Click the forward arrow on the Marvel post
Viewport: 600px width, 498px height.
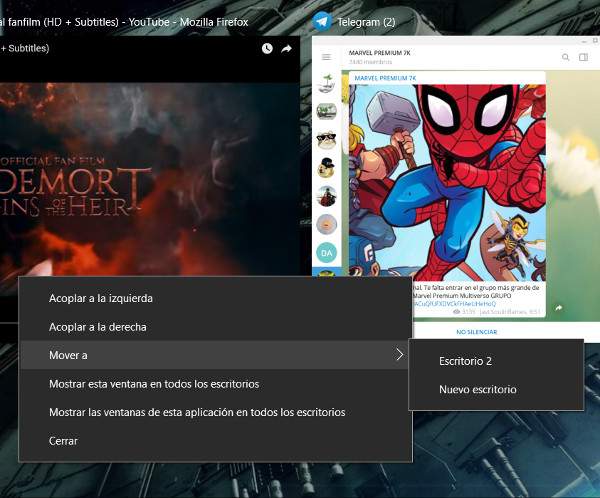559,308
